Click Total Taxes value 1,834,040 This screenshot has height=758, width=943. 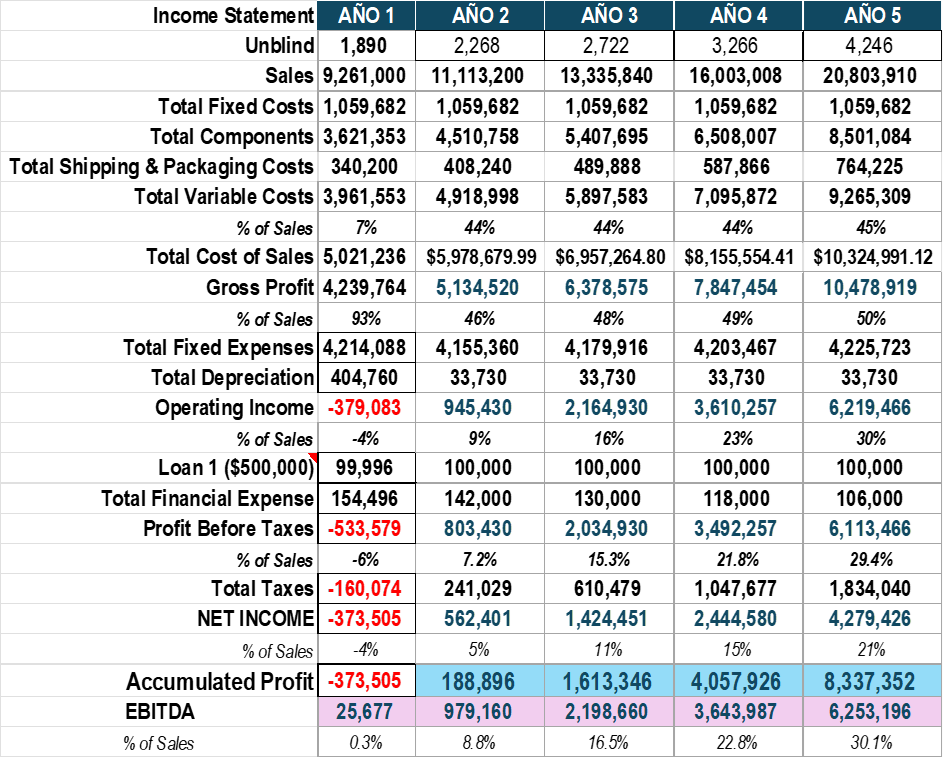[x=870, y=588]
